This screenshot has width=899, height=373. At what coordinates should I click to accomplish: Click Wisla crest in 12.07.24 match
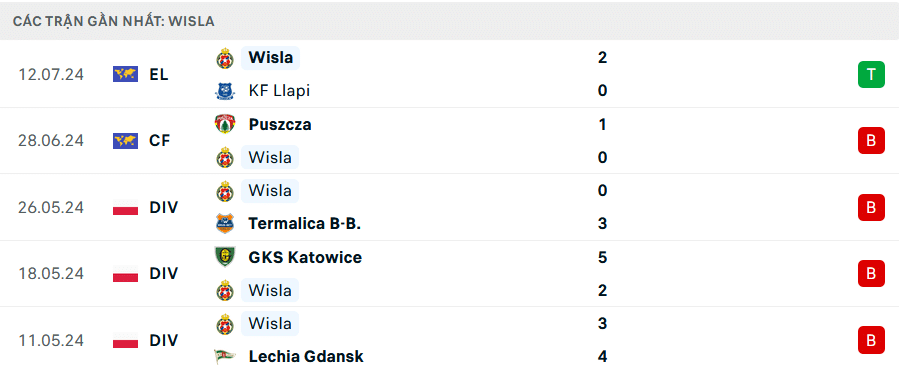(225, 58)
